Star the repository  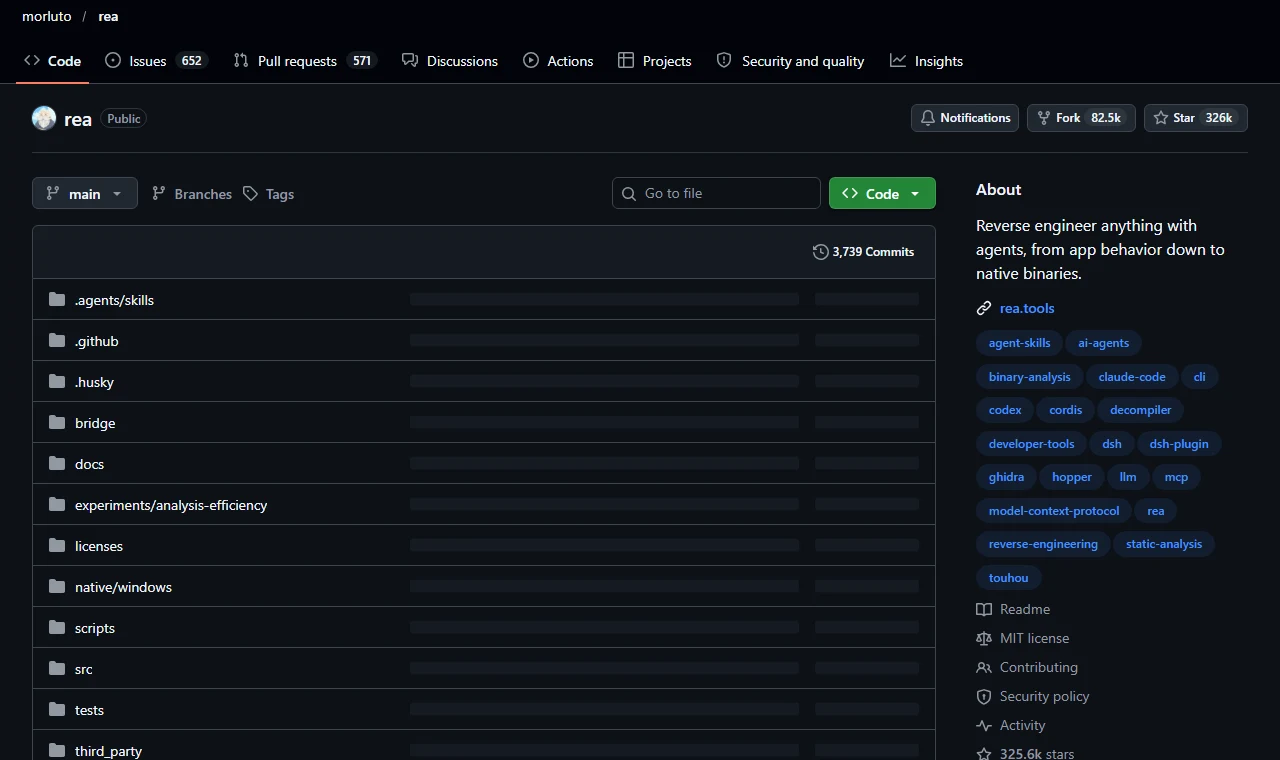click(x=1196, y=118)
